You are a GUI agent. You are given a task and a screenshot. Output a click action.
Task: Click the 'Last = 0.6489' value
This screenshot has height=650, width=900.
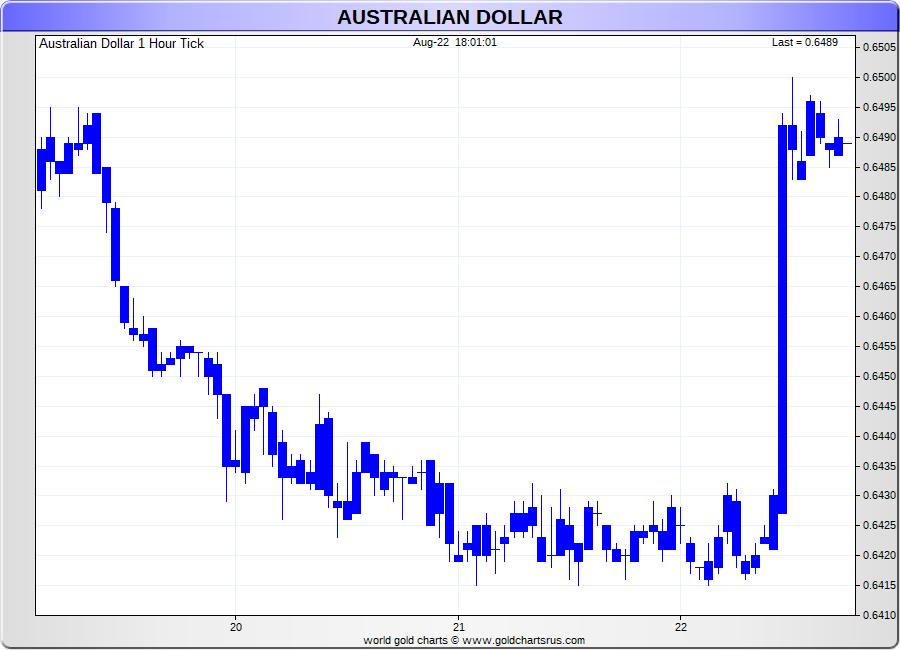pyautogui.click(x=805, y=42)
